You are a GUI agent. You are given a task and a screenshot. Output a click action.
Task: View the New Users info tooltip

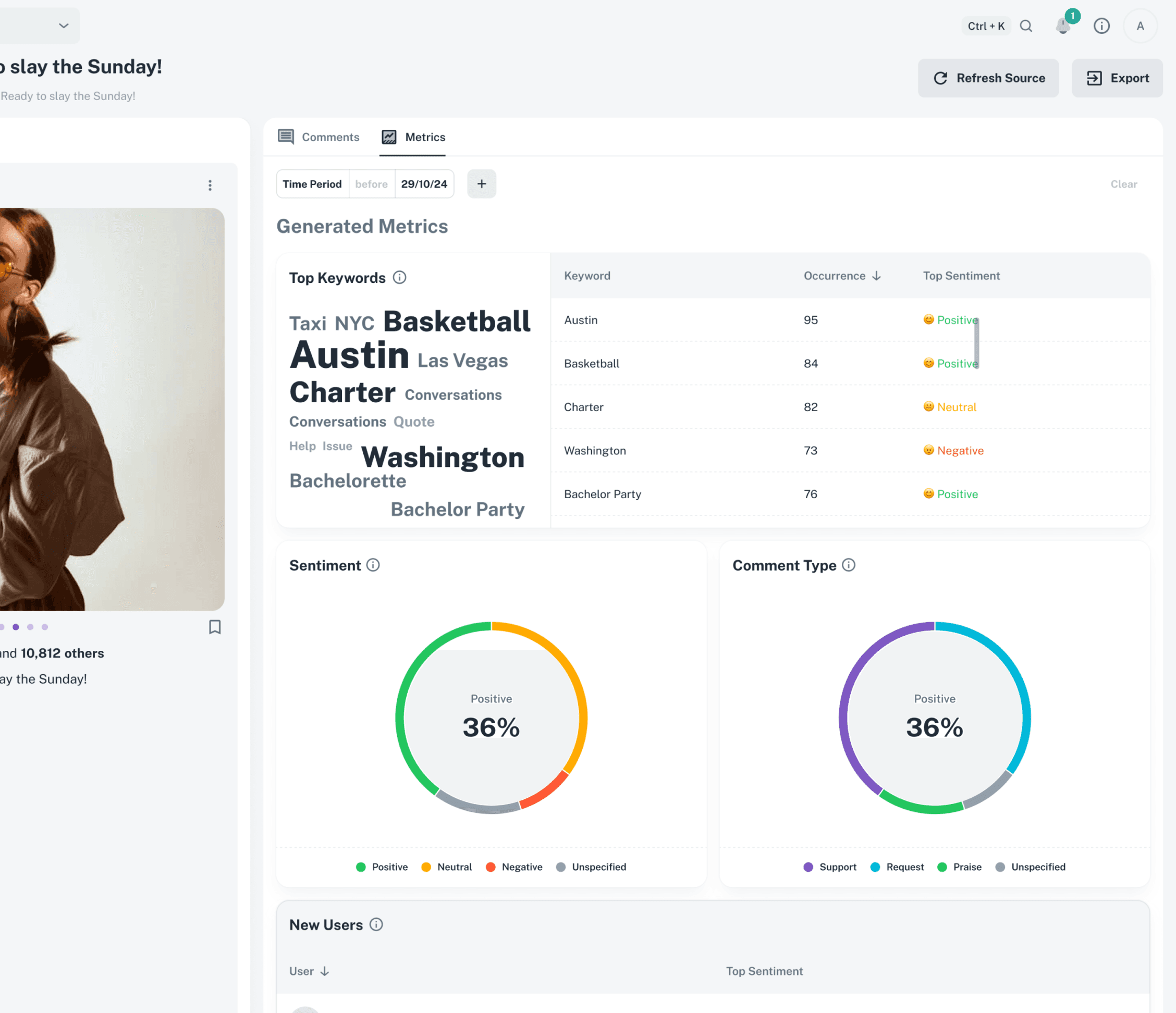(376, 924)
